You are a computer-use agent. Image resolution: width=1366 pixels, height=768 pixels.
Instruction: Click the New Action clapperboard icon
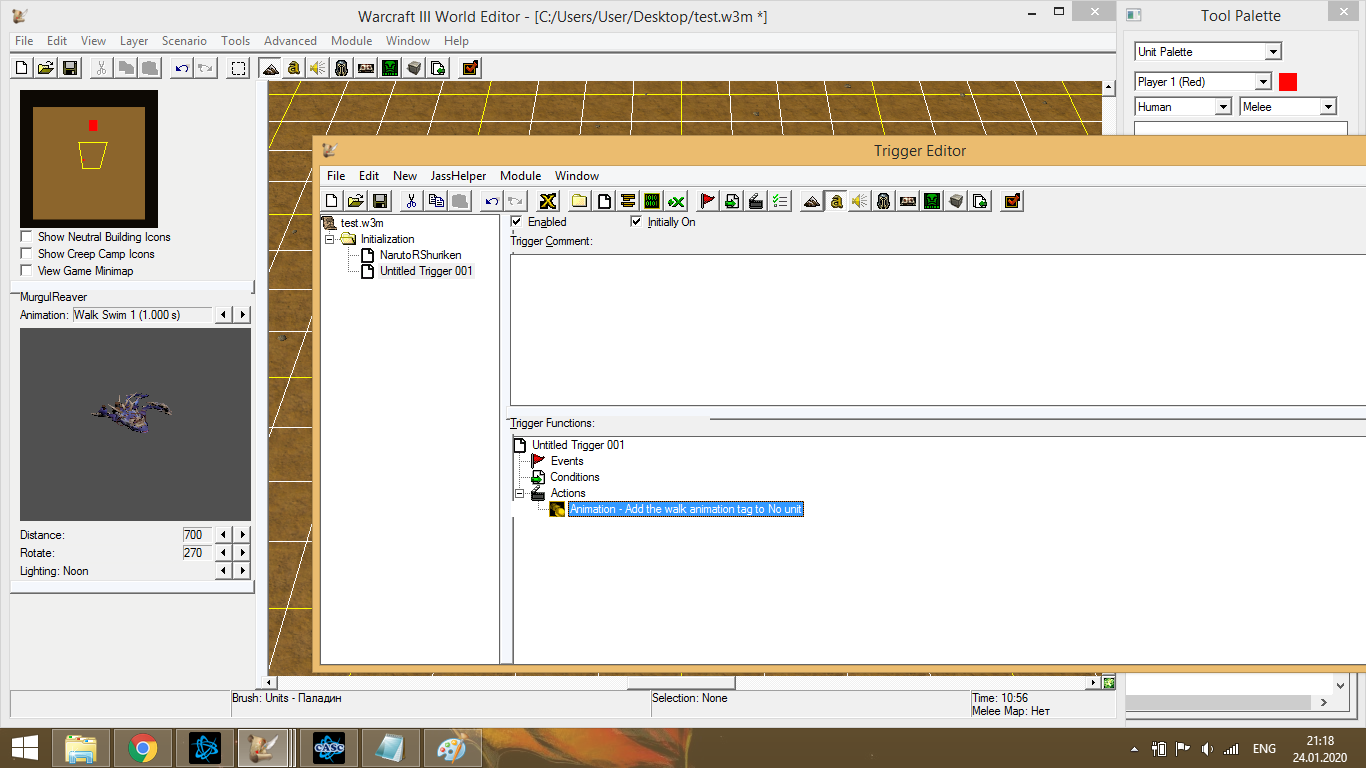[x=756, y=201]
